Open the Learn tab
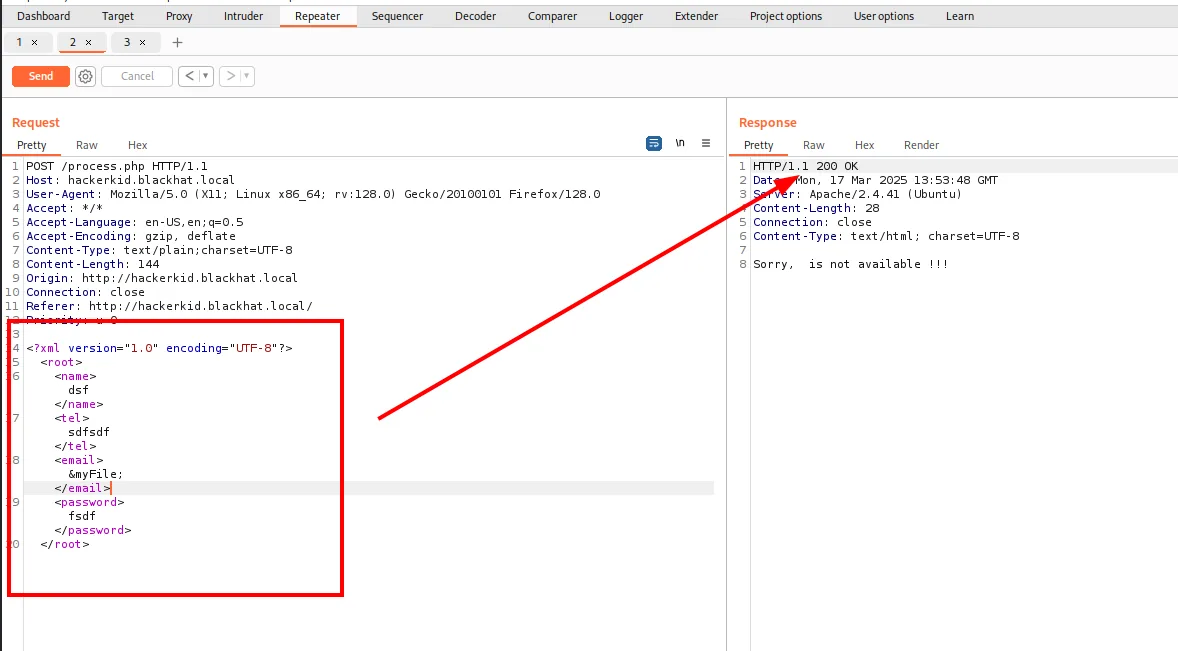Viewport: 1178px width, 651px height. point(959,16)
